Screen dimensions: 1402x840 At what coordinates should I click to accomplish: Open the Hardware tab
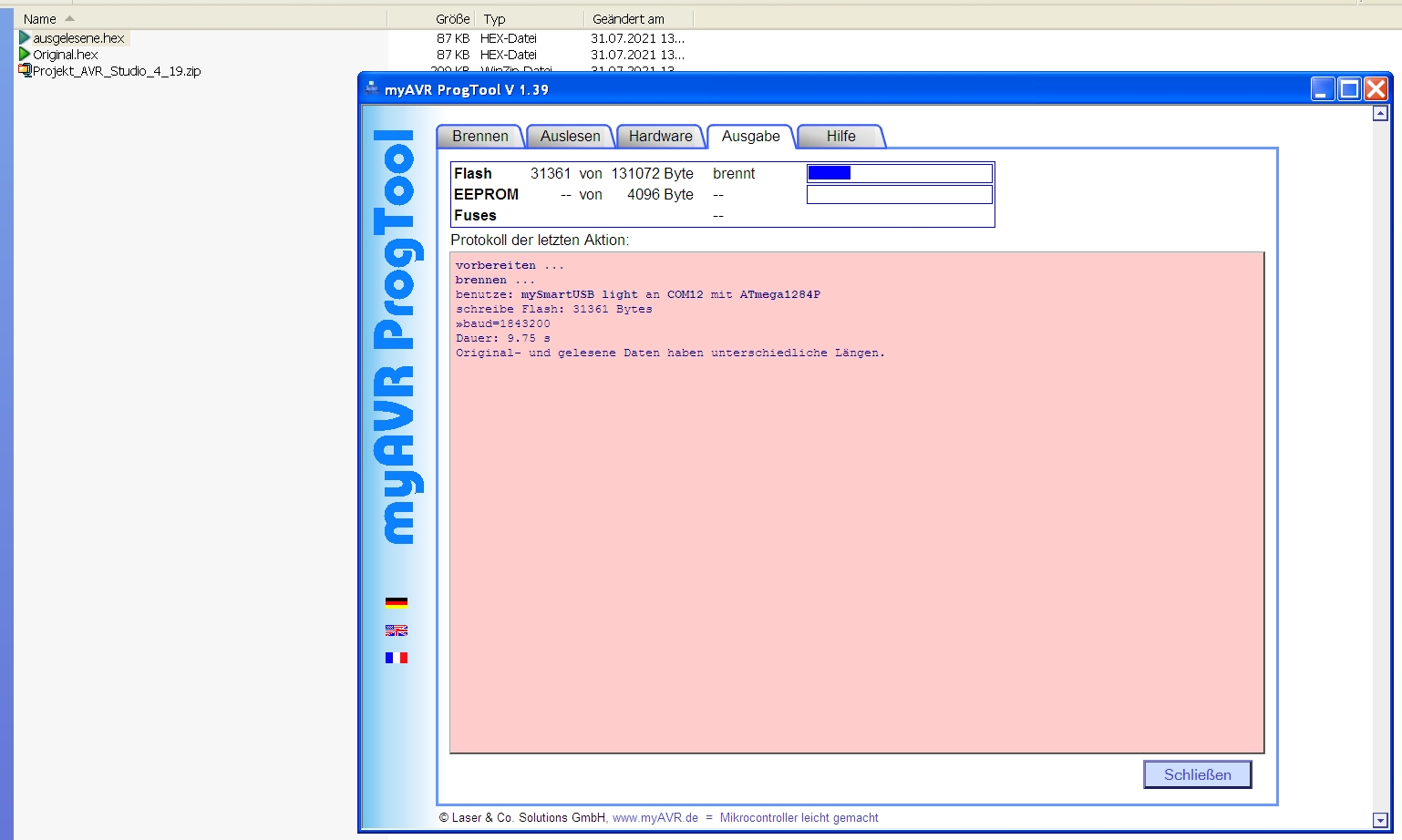coord(661,137)
